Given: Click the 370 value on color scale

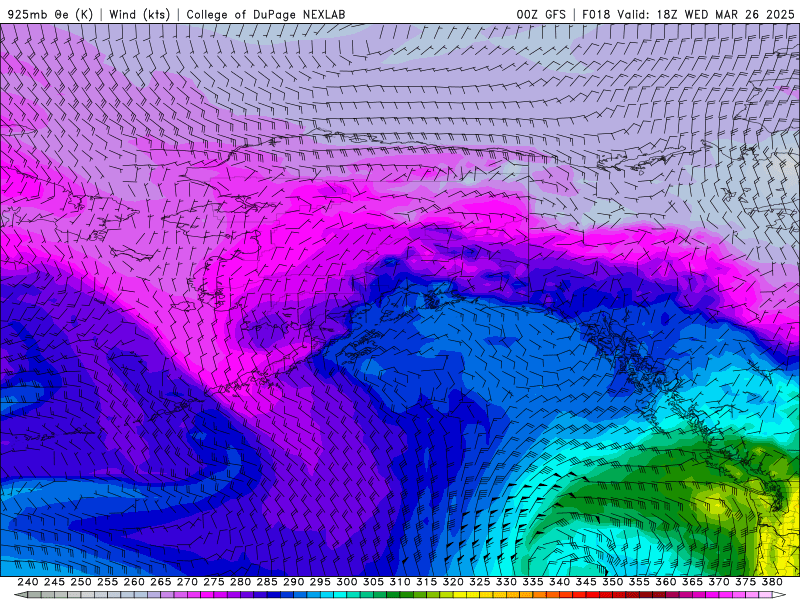Looking at the screenshot, I should click(x=719, y=582).
